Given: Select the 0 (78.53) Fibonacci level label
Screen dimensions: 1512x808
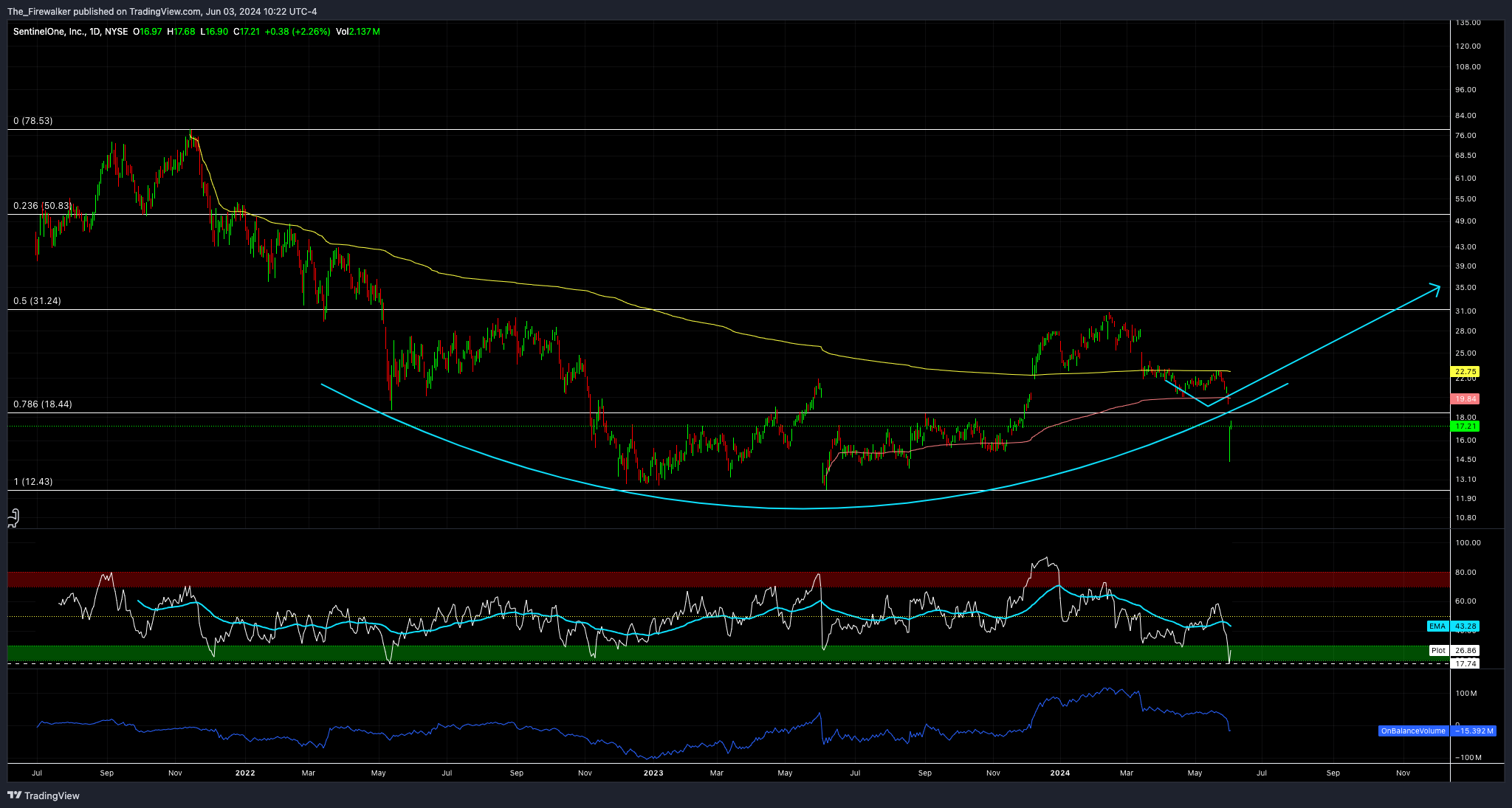Looking at the screenshot, I should (33, 121).
